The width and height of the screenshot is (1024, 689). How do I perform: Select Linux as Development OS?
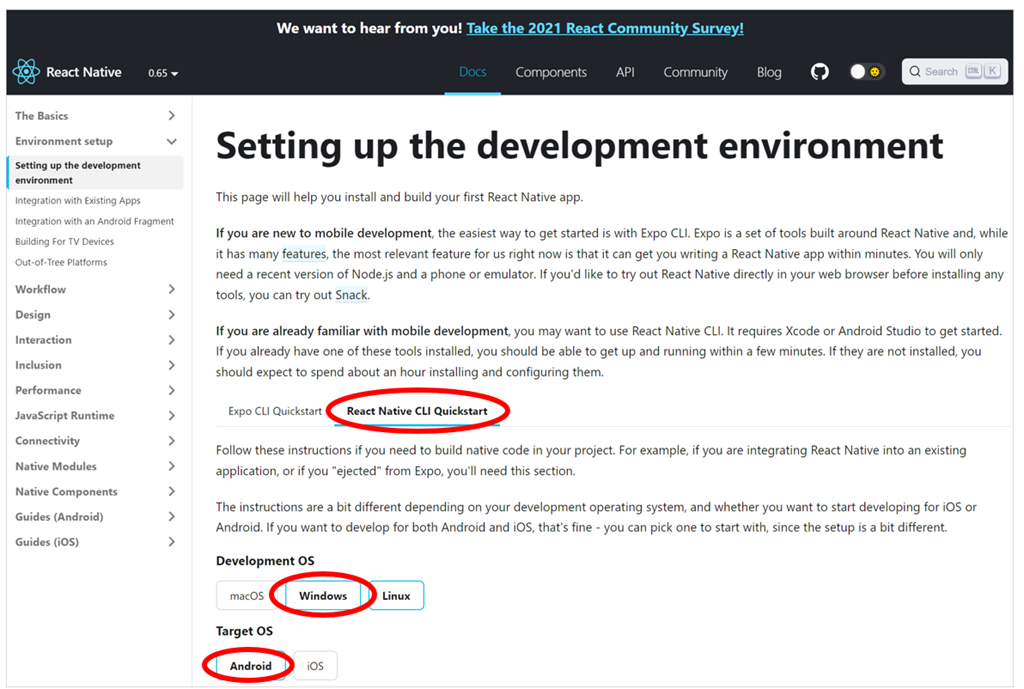point(396,594)
